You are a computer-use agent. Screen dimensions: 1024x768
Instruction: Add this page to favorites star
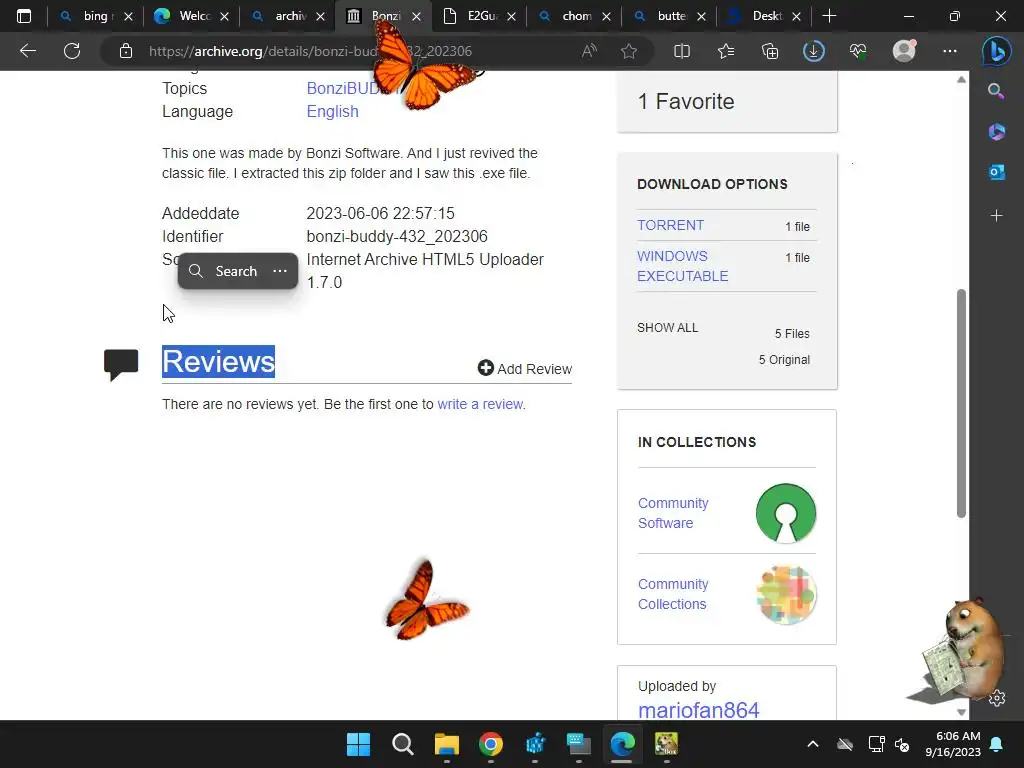point(629,51)
